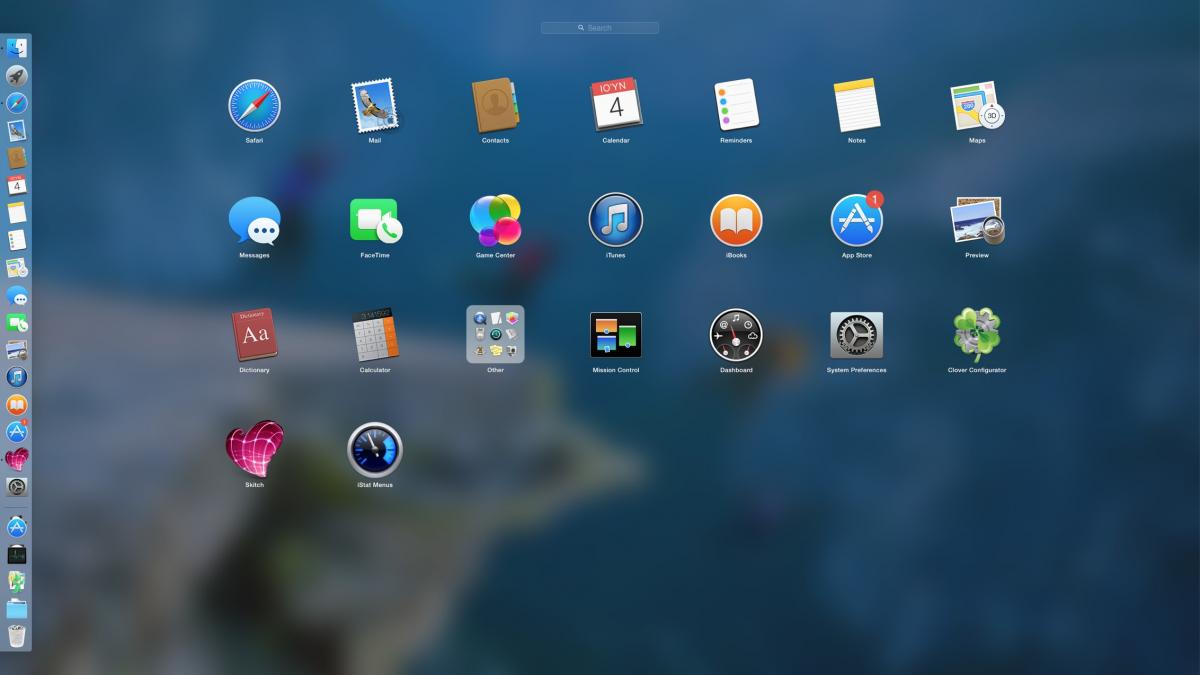Open Reminders from the Dock
The height and width of the screenshot is (675, 1200).
(17, 240)
